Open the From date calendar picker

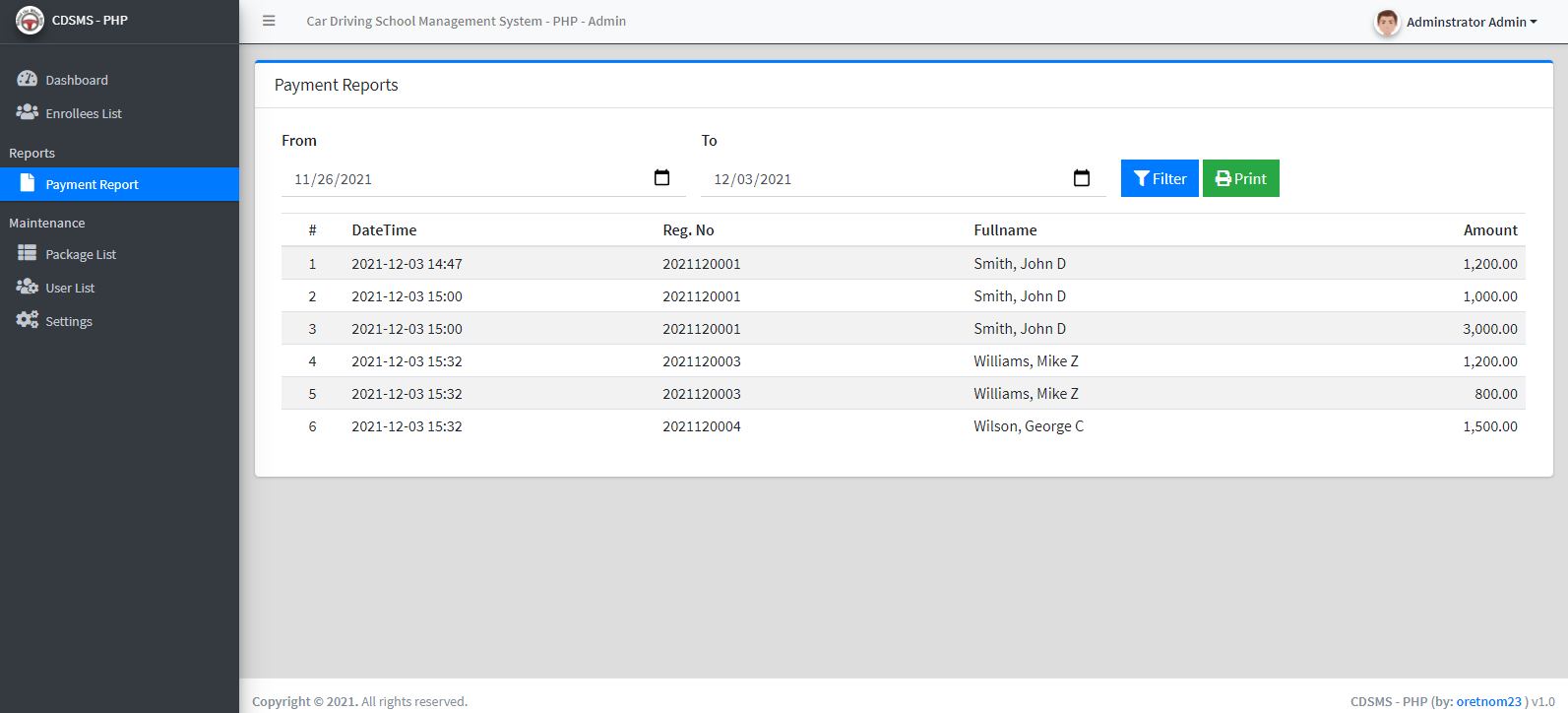[x=661, y=178]
